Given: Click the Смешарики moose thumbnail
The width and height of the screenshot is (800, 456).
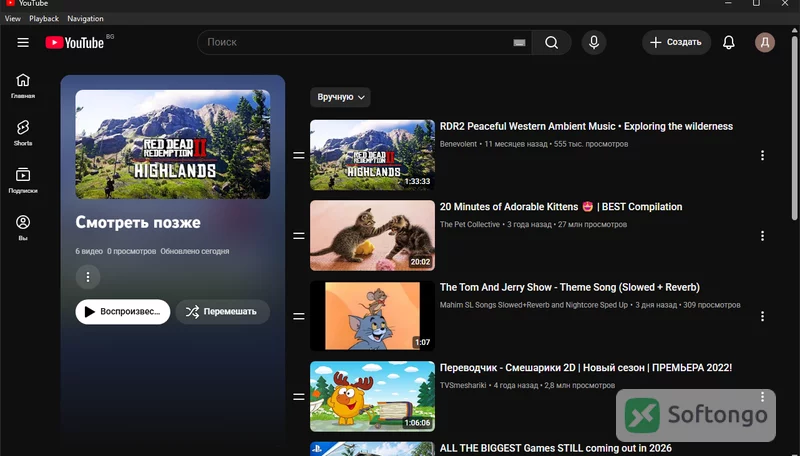Looking at the screenshot, I should pos(372,397).
